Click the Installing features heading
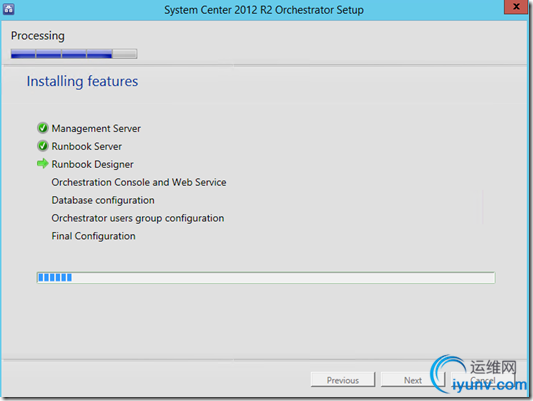Viewport: 533px width, 401px height. 82,82
